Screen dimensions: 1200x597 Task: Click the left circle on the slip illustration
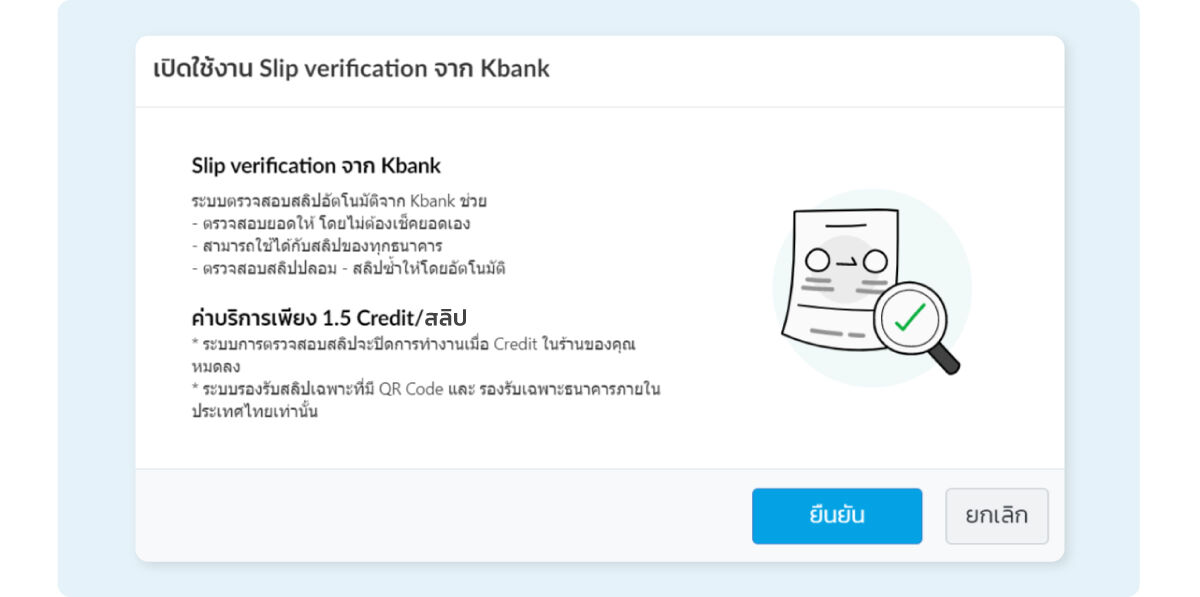pos(817,262)
